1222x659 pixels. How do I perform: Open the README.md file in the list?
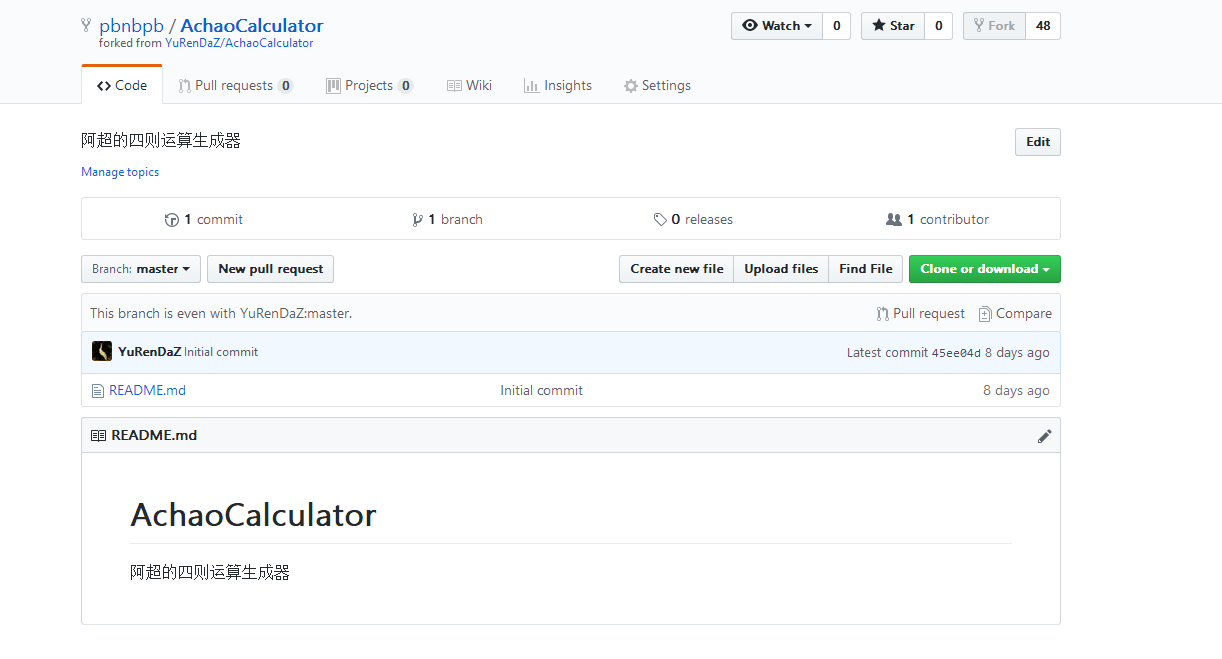tap(147, 390)
